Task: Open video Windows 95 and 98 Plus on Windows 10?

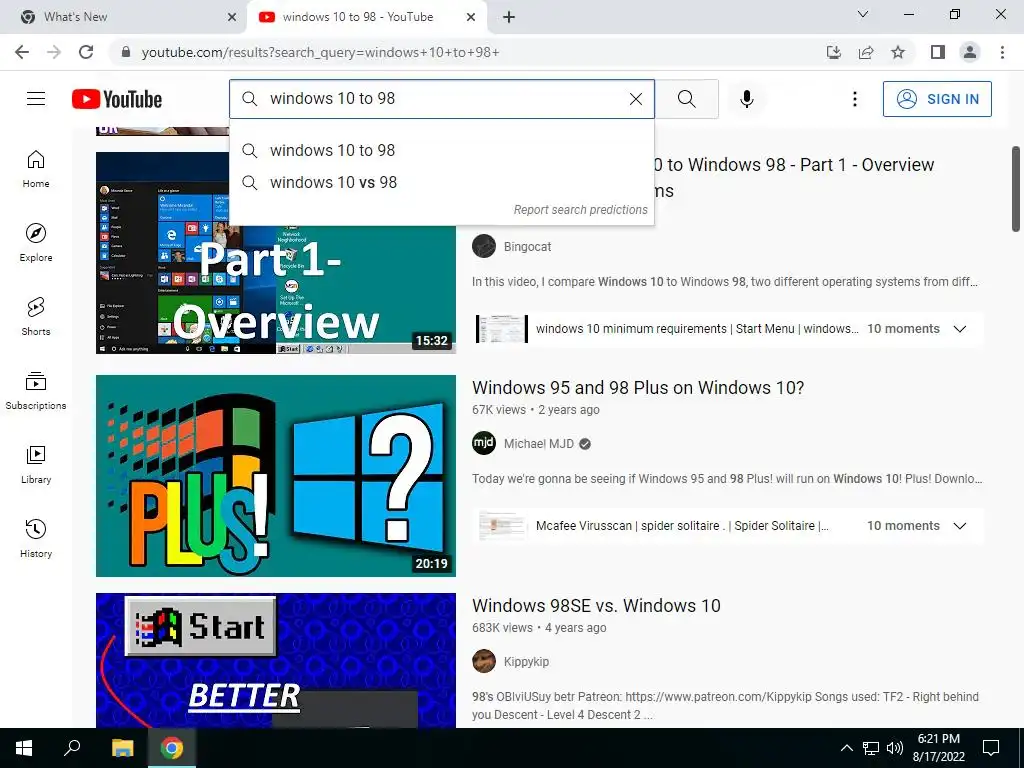Action: point(638,387)
